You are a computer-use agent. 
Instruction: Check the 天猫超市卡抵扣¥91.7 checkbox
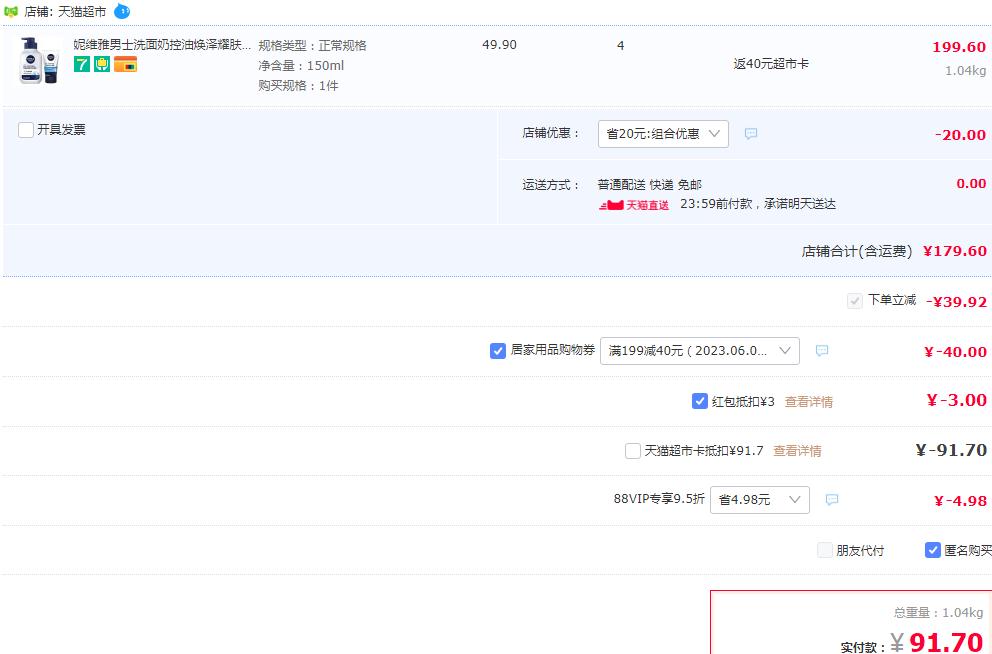[x=633, y=451]
